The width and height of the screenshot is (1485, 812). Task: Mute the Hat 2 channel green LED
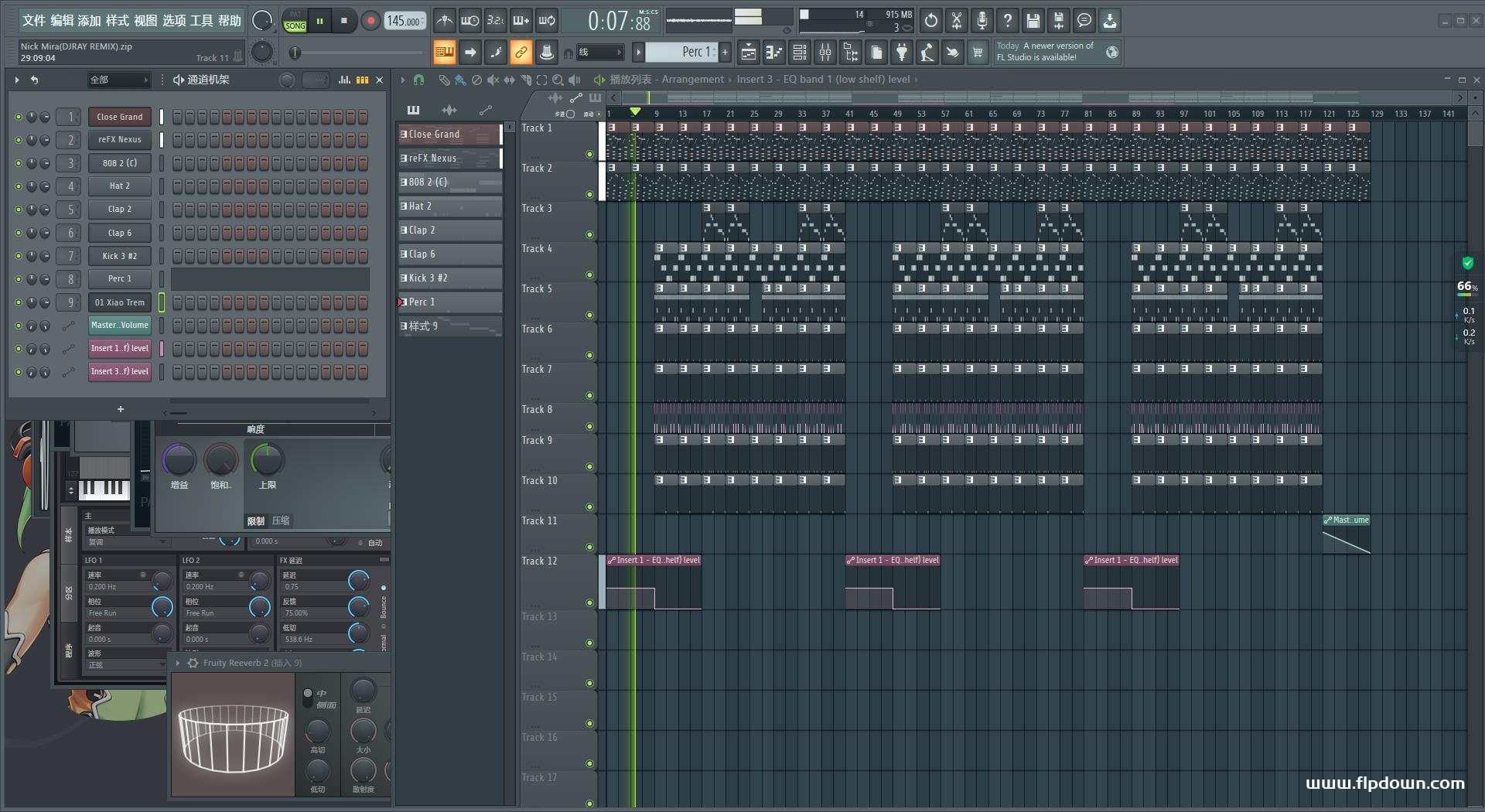point(19,186)
